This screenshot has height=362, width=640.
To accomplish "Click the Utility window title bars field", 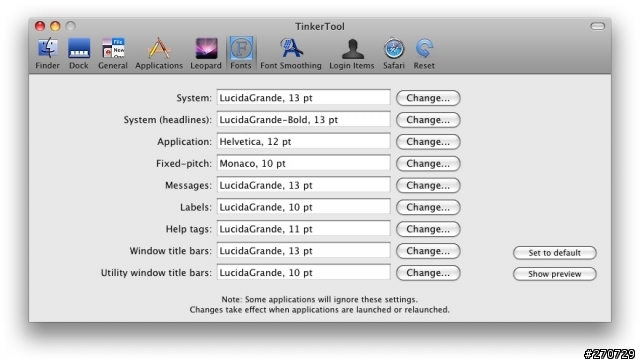I will coord(303,272).
